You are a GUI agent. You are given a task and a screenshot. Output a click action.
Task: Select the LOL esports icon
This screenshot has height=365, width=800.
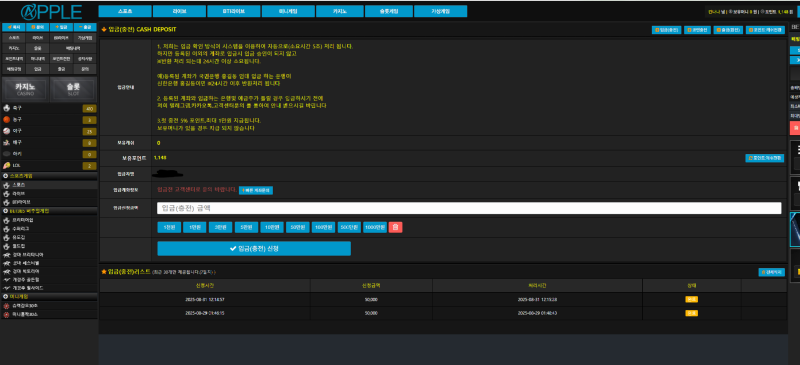7,165
